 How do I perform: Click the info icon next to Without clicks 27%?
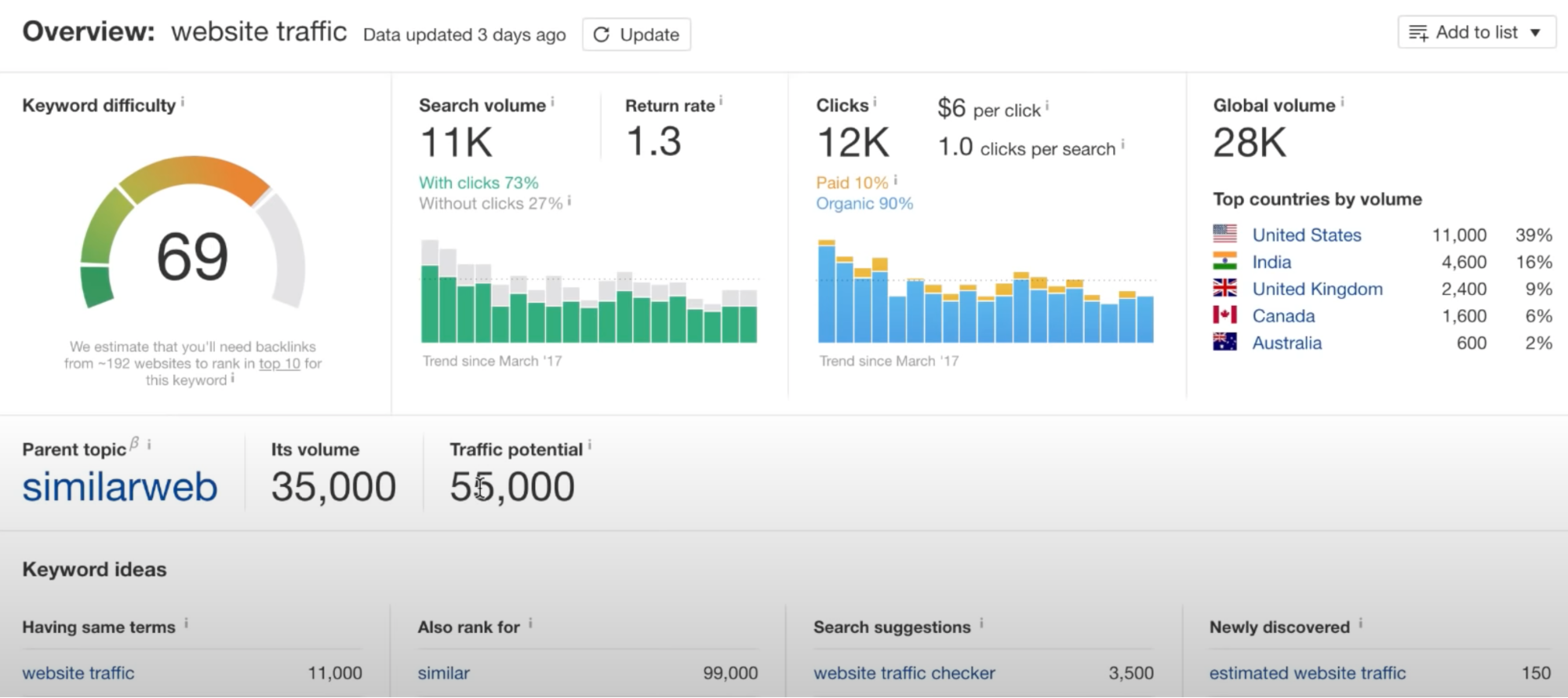(x=569, y=201)
